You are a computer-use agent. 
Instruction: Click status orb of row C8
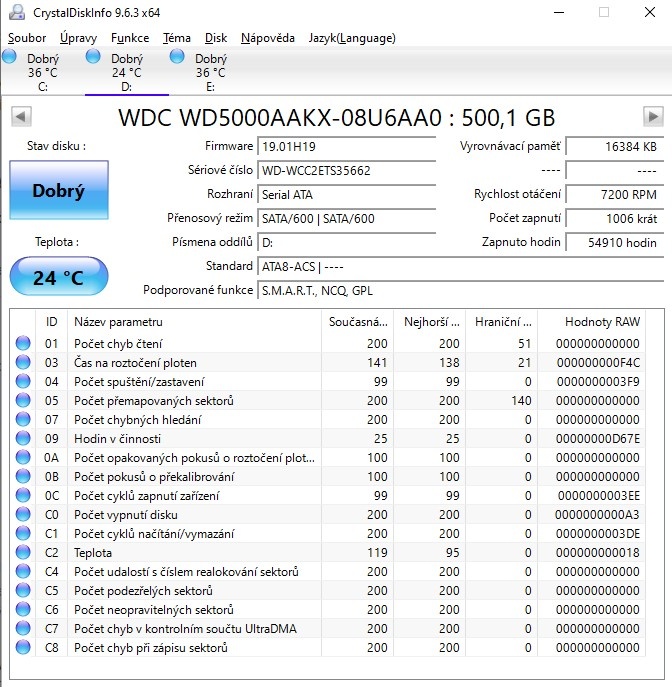tap(23, 647)
